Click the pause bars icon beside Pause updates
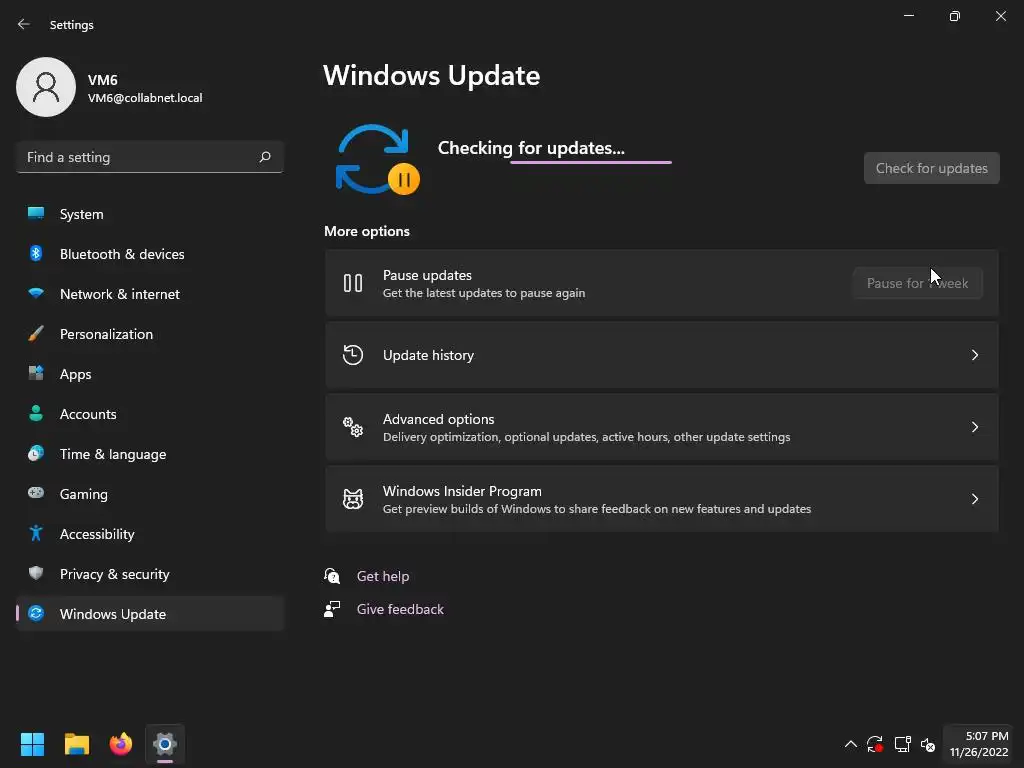 click(x=353, y=283)
